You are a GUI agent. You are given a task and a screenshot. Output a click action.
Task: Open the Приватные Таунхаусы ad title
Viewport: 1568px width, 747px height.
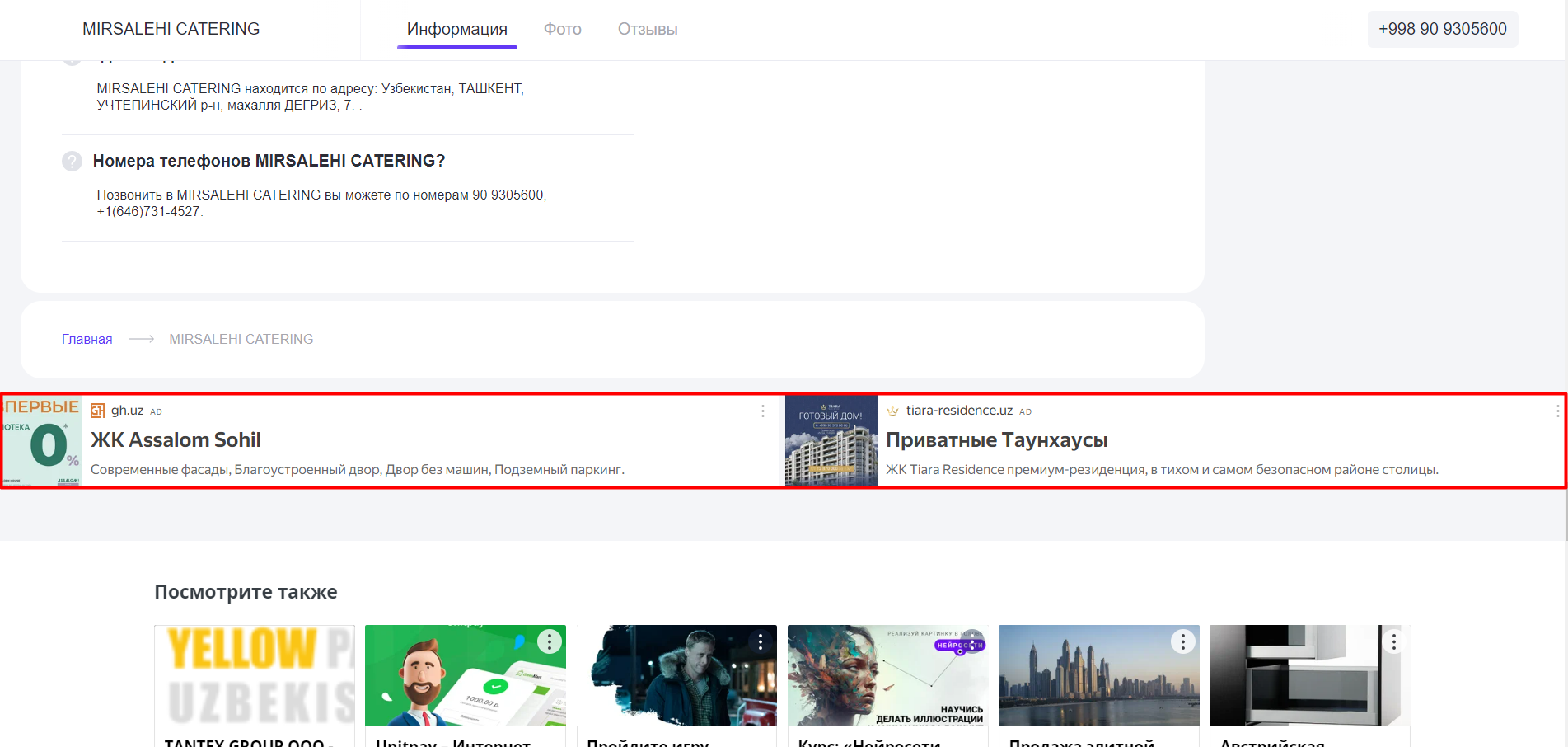coord(997,440)
